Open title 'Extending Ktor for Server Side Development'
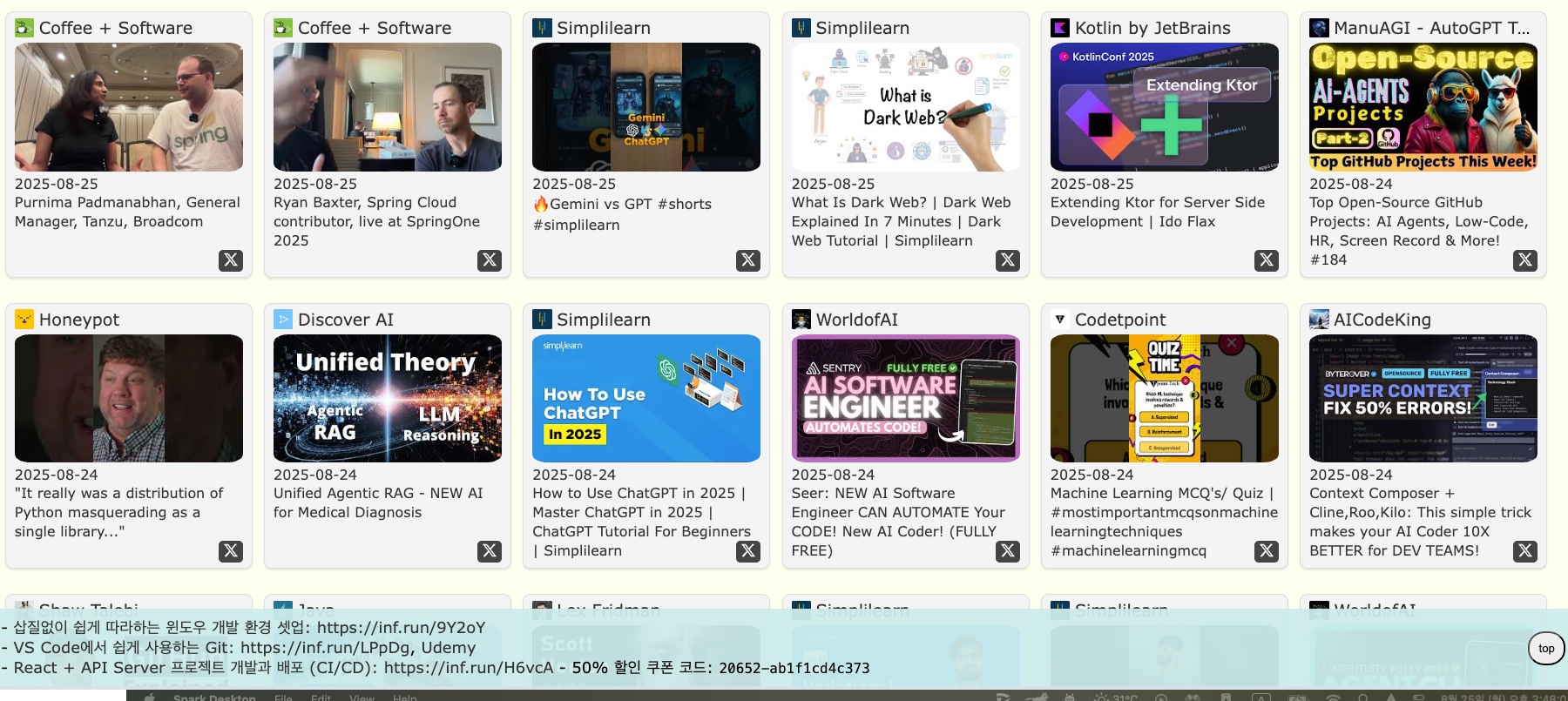Image resolution: width=1568 pixels, height=701 pixels. coord(1158,212)
